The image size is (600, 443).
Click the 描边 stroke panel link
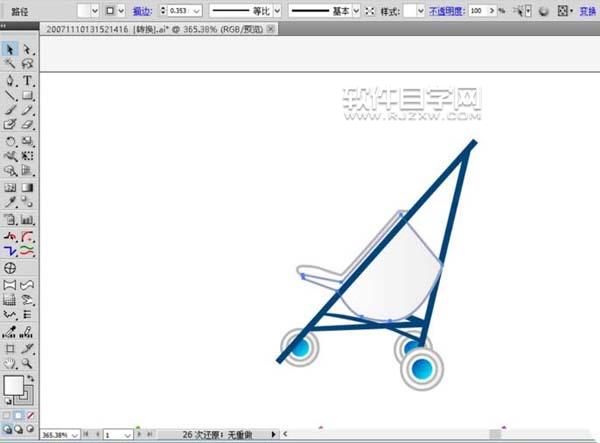tap(142, 10)
